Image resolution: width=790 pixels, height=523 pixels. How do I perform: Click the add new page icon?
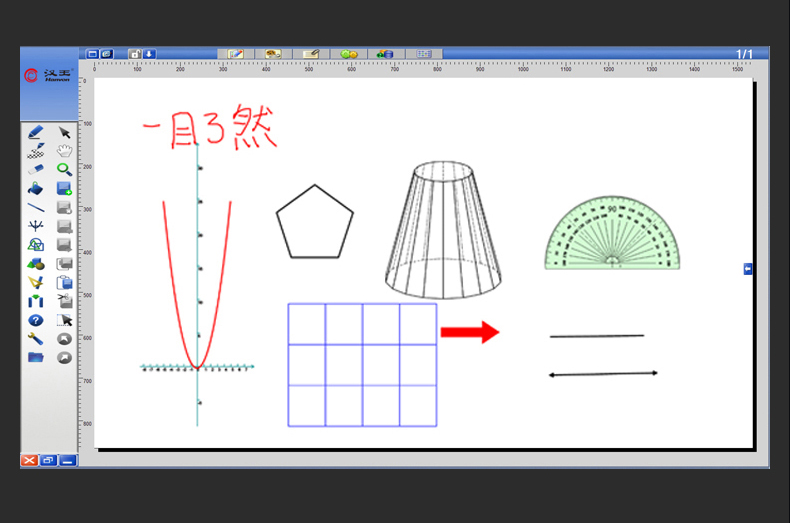[x=65, y=188]
